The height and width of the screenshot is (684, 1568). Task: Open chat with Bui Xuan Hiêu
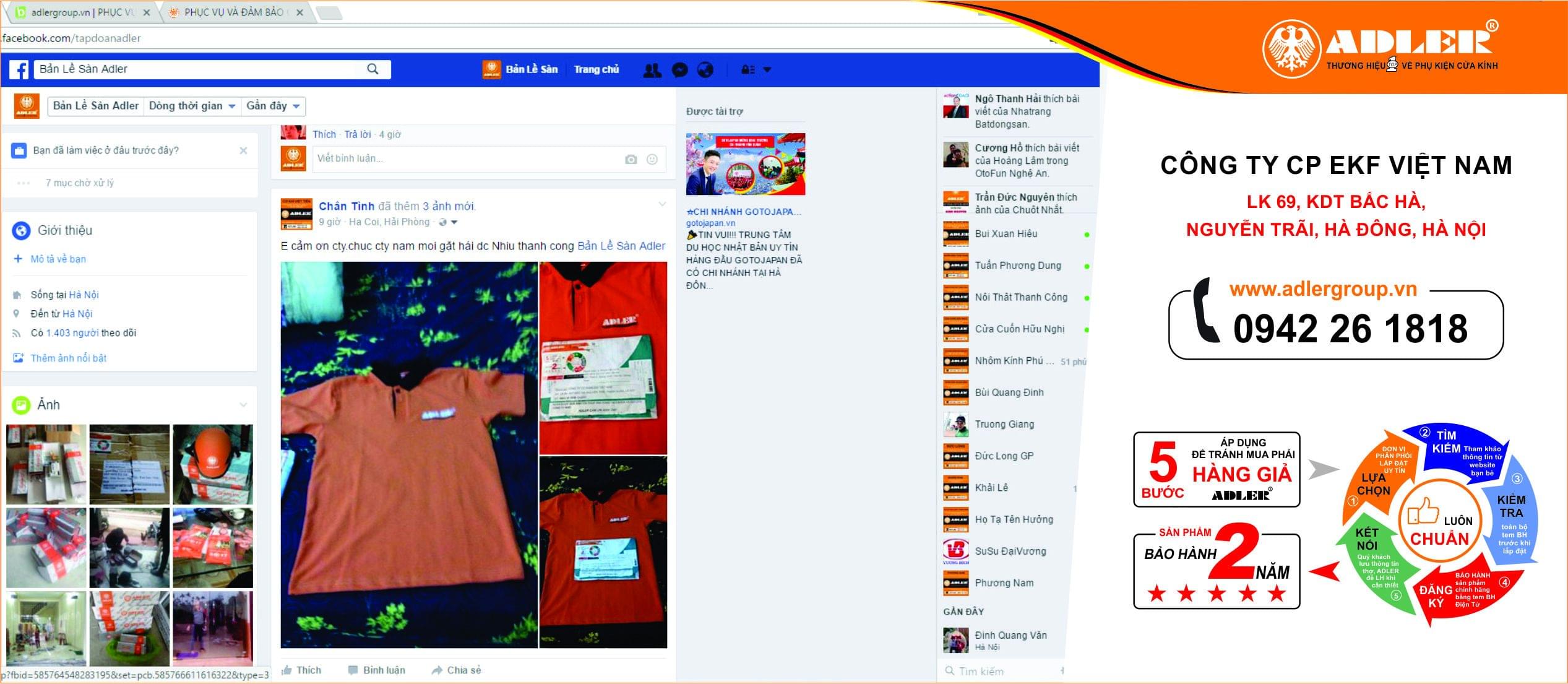[x=1016, y=234]
